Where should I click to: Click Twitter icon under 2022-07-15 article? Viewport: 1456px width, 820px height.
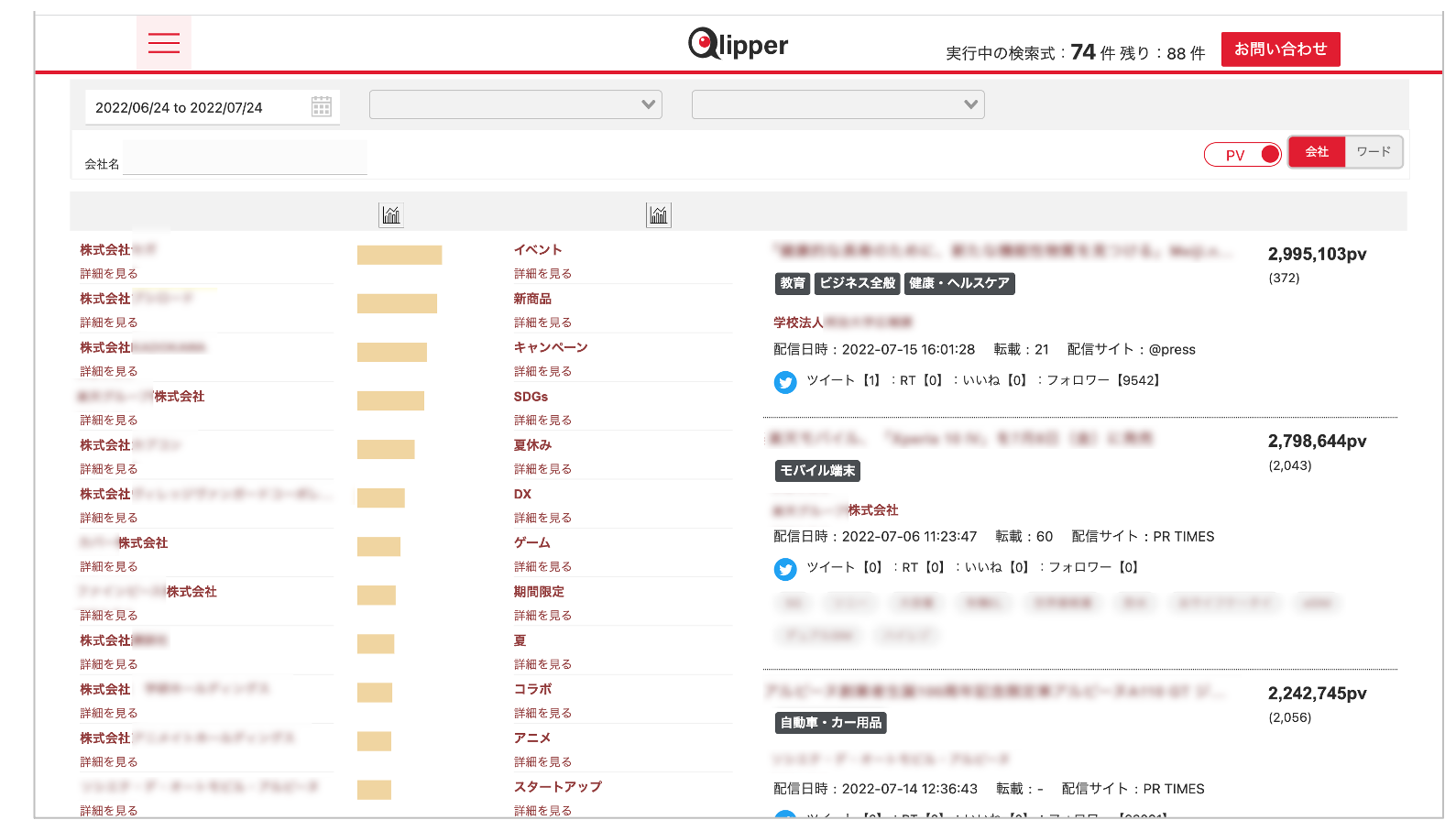tap(785, 382)
